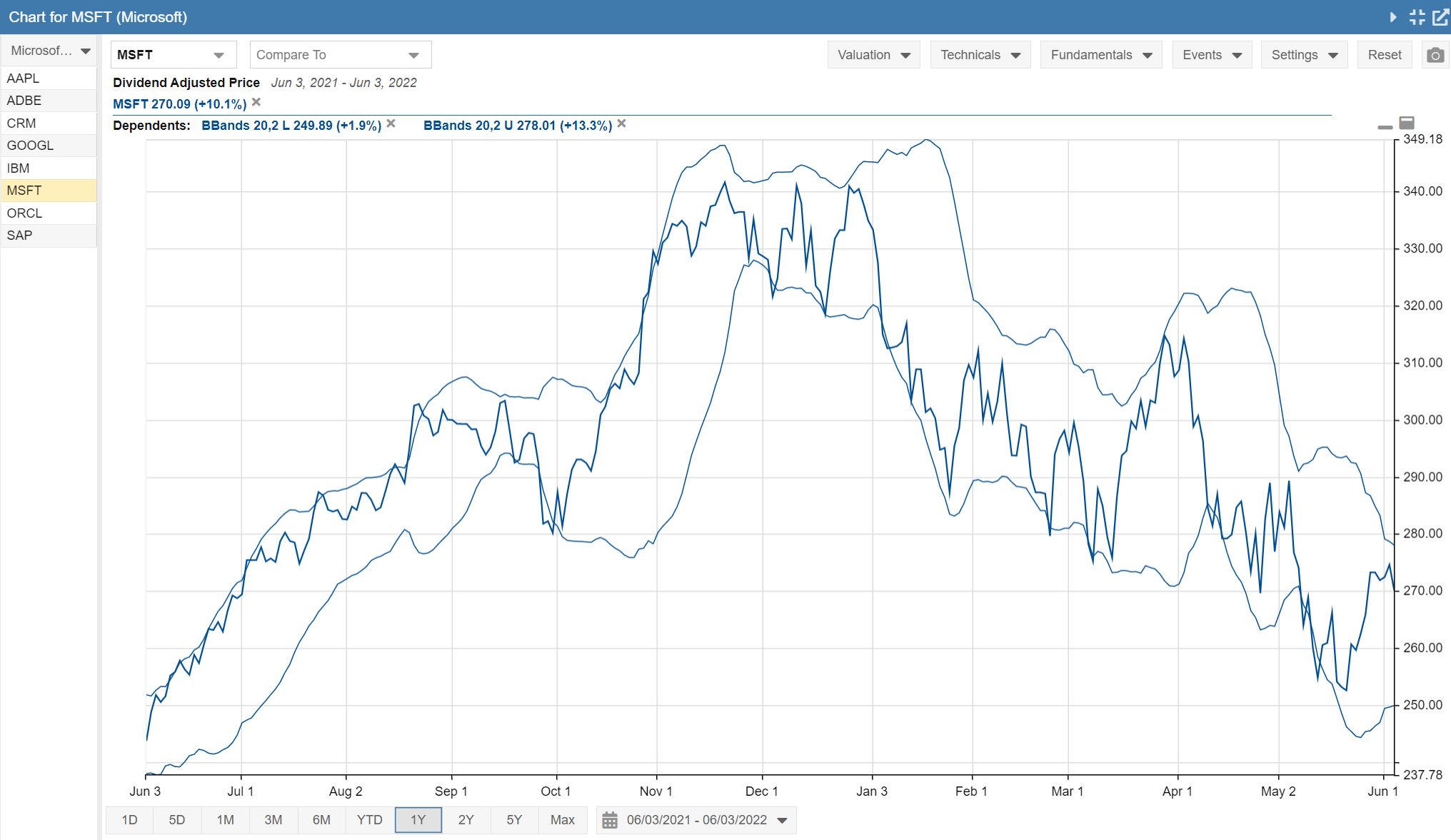
Task: Open the Settings menu
Action: (x=1304, y=55)
